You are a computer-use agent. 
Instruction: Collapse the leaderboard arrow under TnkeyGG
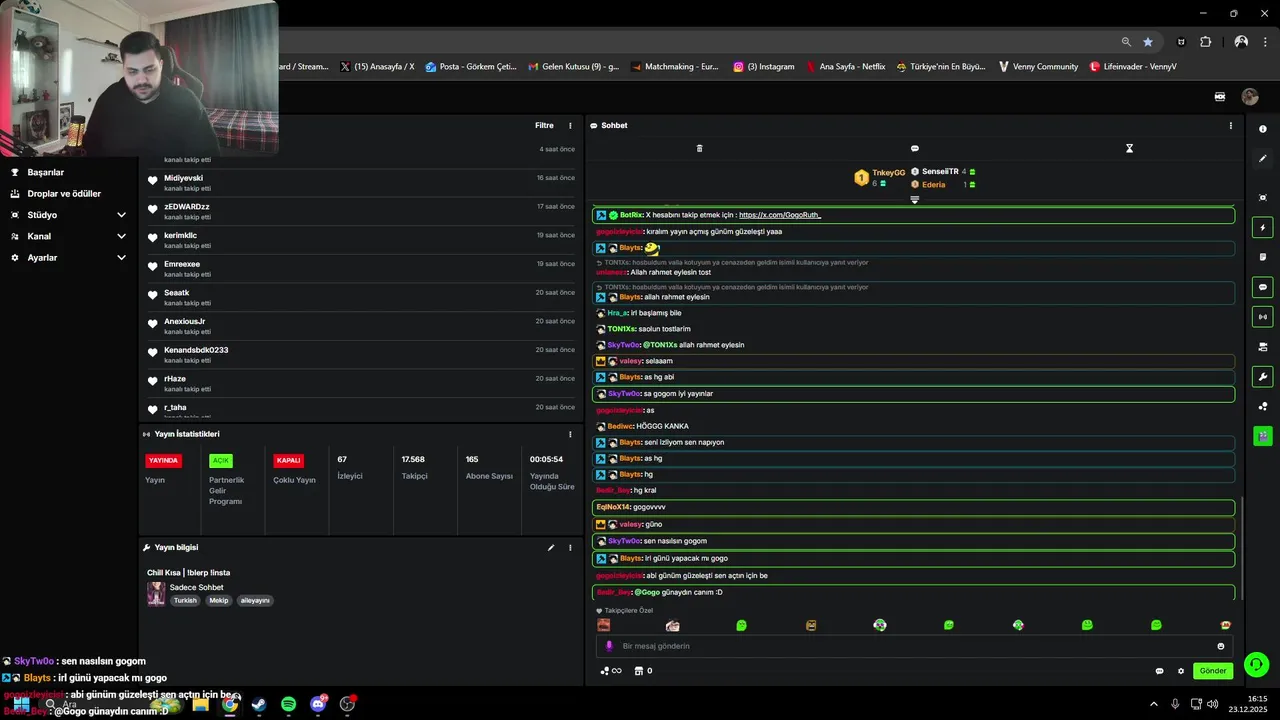(x=914, y=200)
